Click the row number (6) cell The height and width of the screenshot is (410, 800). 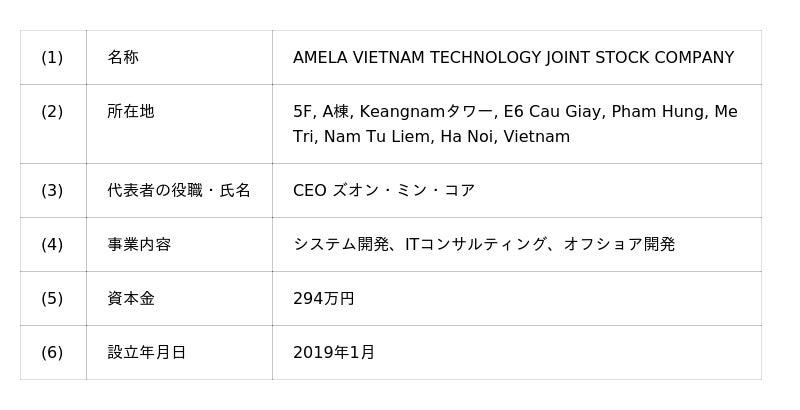52,352
